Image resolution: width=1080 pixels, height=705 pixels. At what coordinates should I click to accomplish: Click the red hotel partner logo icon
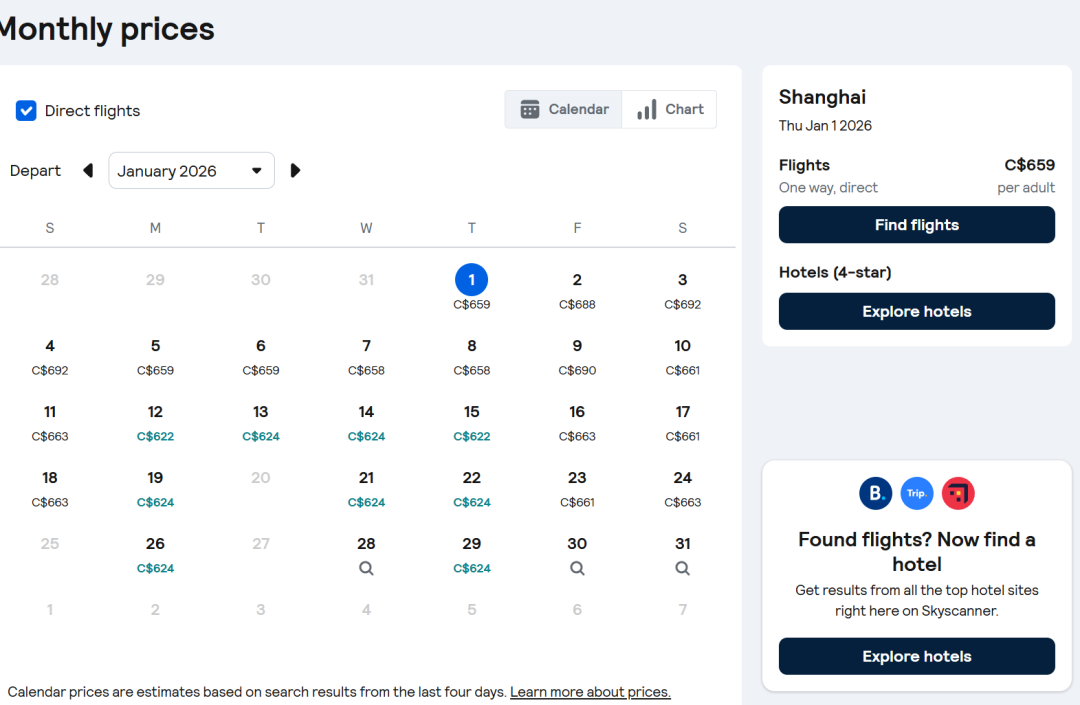[957, 493]
